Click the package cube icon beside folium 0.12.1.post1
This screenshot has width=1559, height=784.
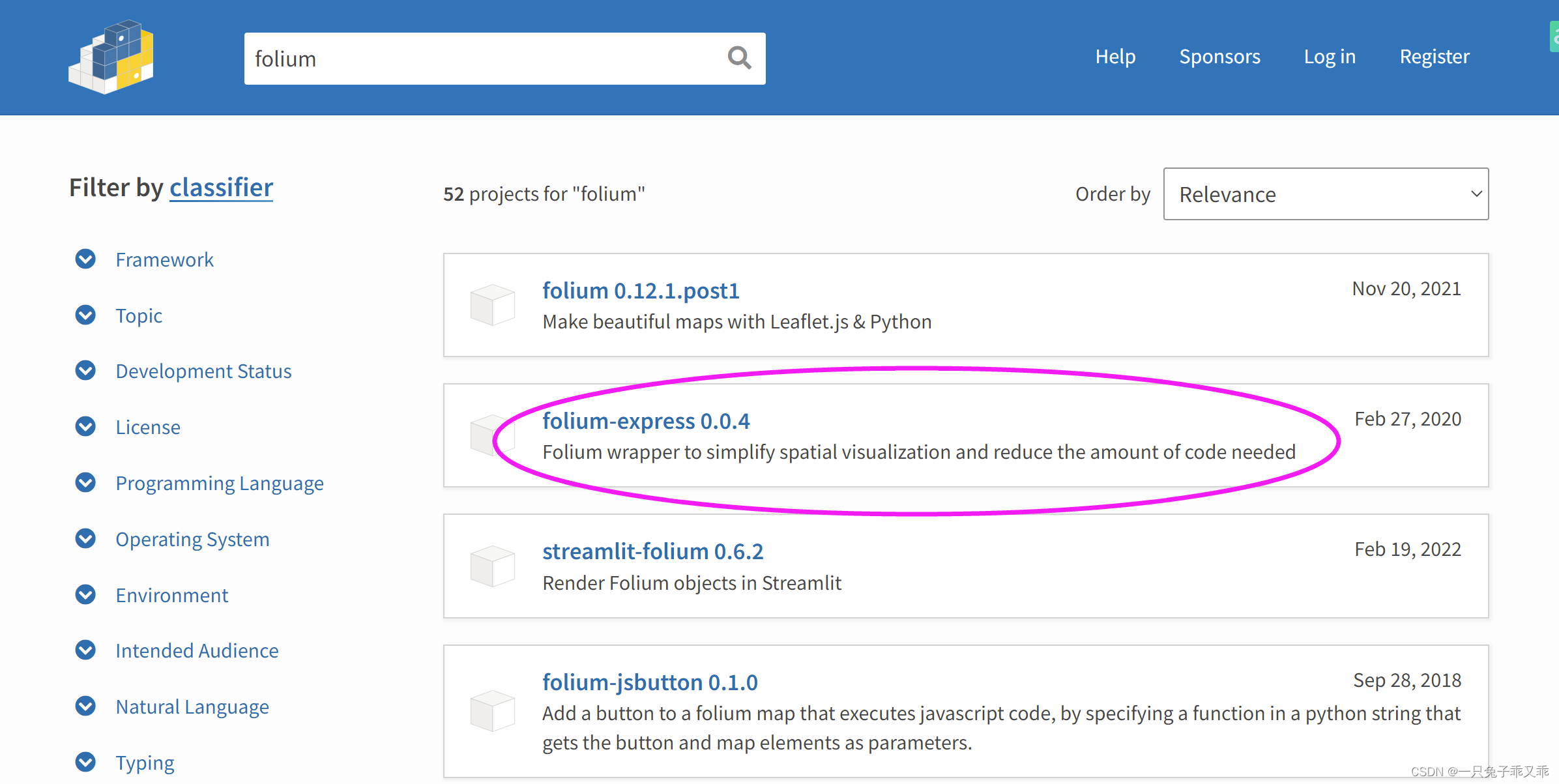[x=493, y=304]
